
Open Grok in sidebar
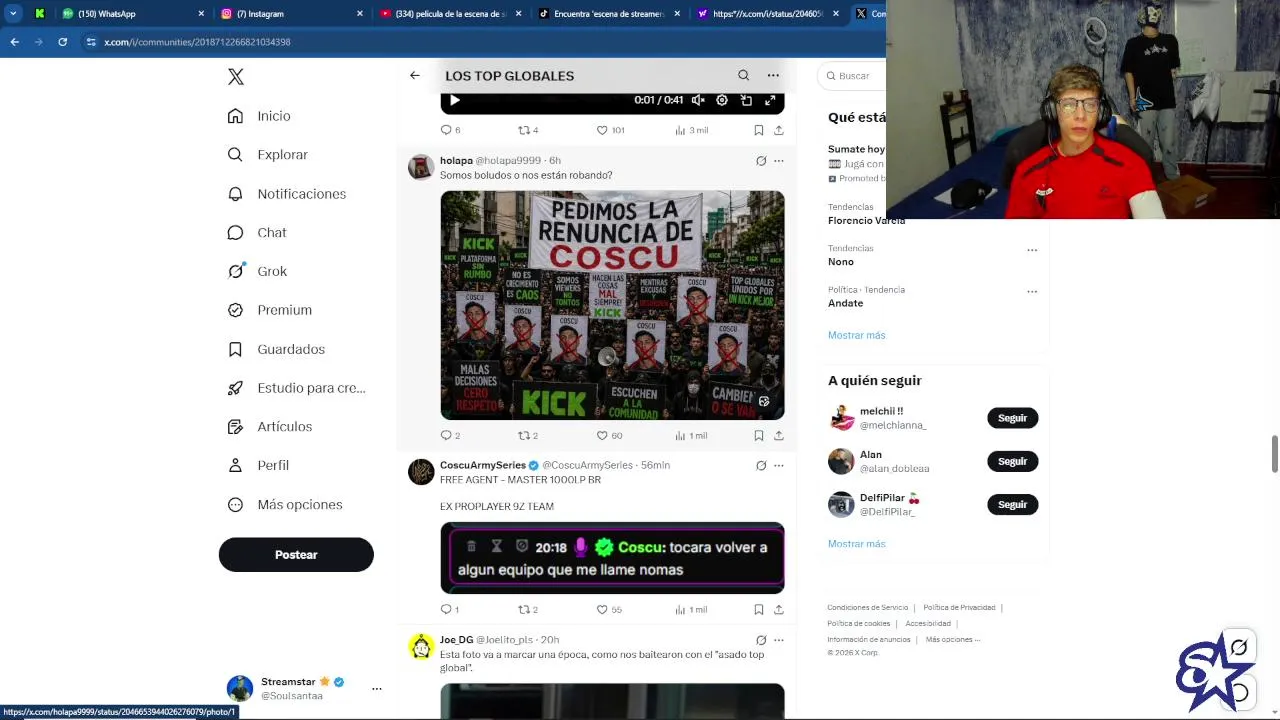pos(257,271)
